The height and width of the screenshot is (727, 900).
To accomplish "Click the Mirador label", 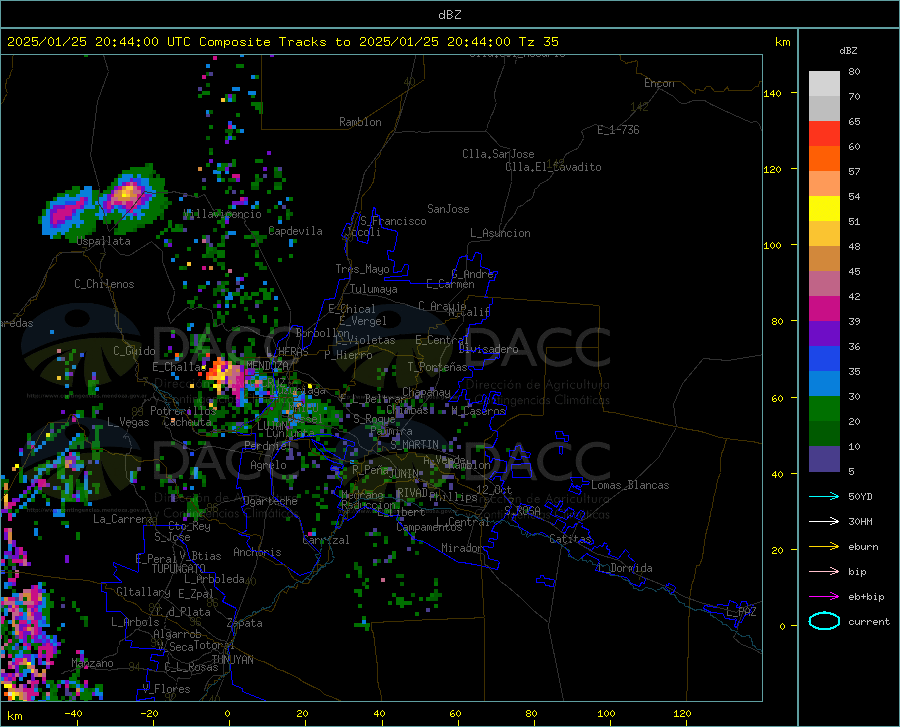I will [462, 548].
